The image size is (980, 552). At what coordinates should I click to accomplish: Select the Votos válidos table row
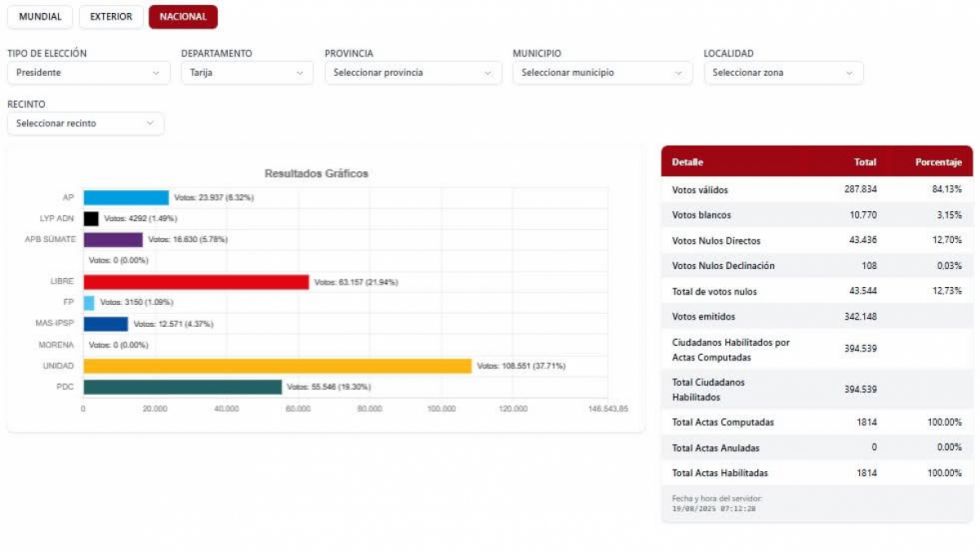click(817, 189)
